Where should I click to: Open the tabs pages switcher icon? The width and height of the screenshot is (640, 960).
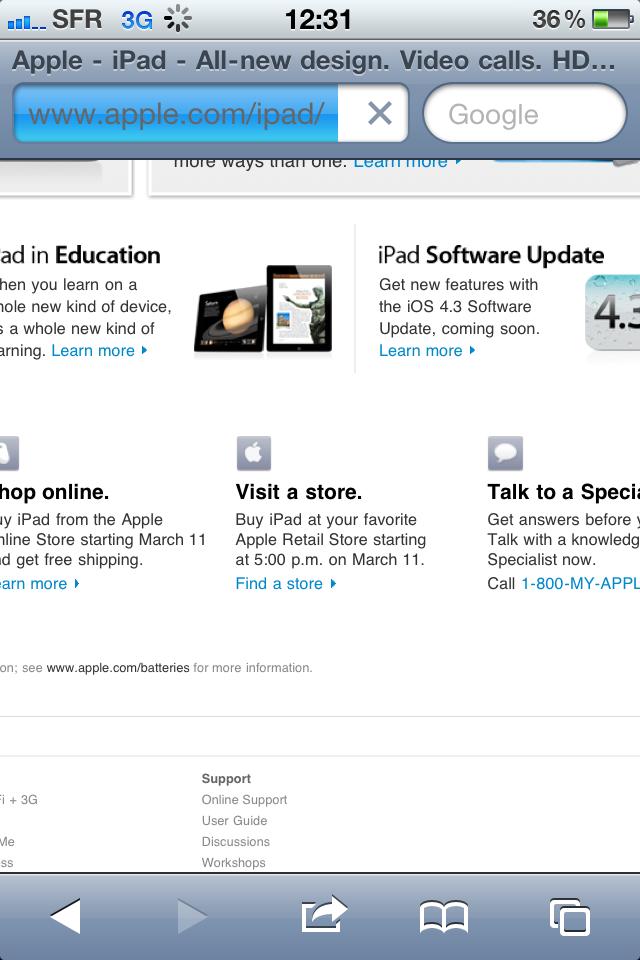point(569,915)
